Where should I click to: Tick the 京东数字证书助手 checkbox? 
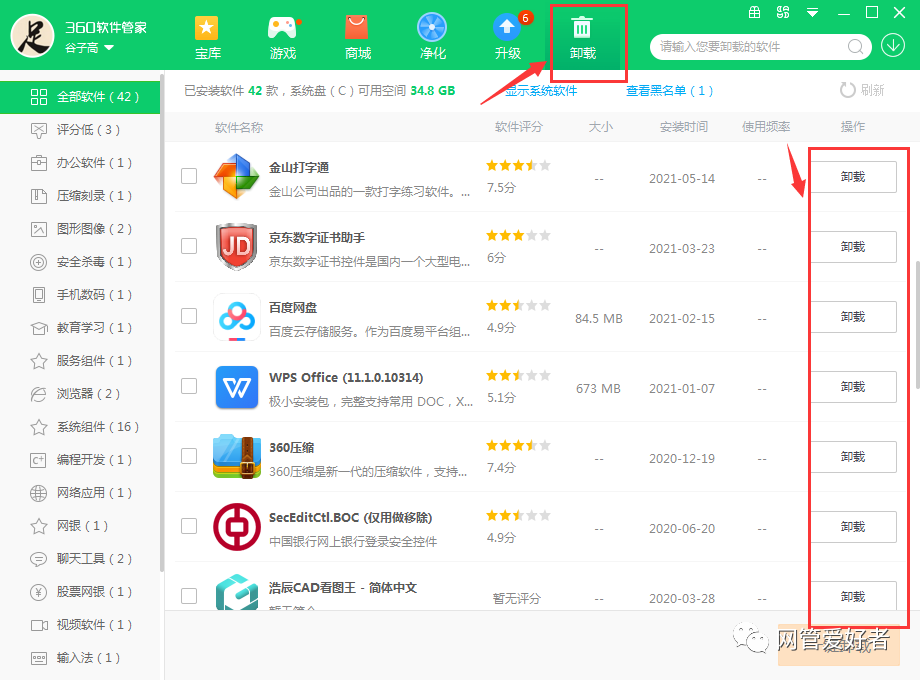pos(189,246)
